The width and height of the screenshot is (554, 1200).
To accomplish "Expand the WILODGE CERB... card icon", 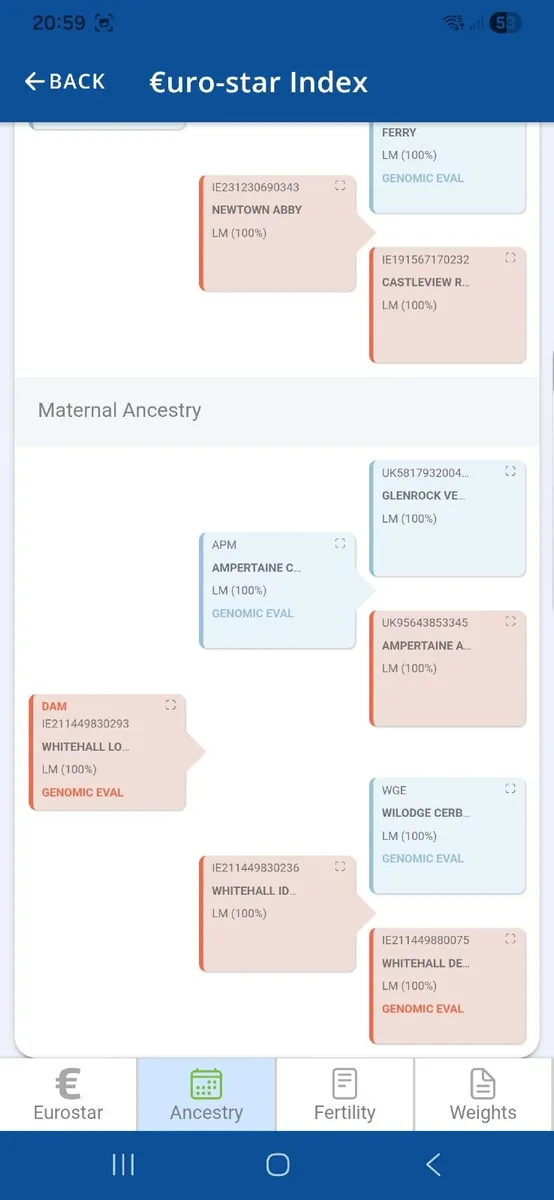I will [510, 789].
